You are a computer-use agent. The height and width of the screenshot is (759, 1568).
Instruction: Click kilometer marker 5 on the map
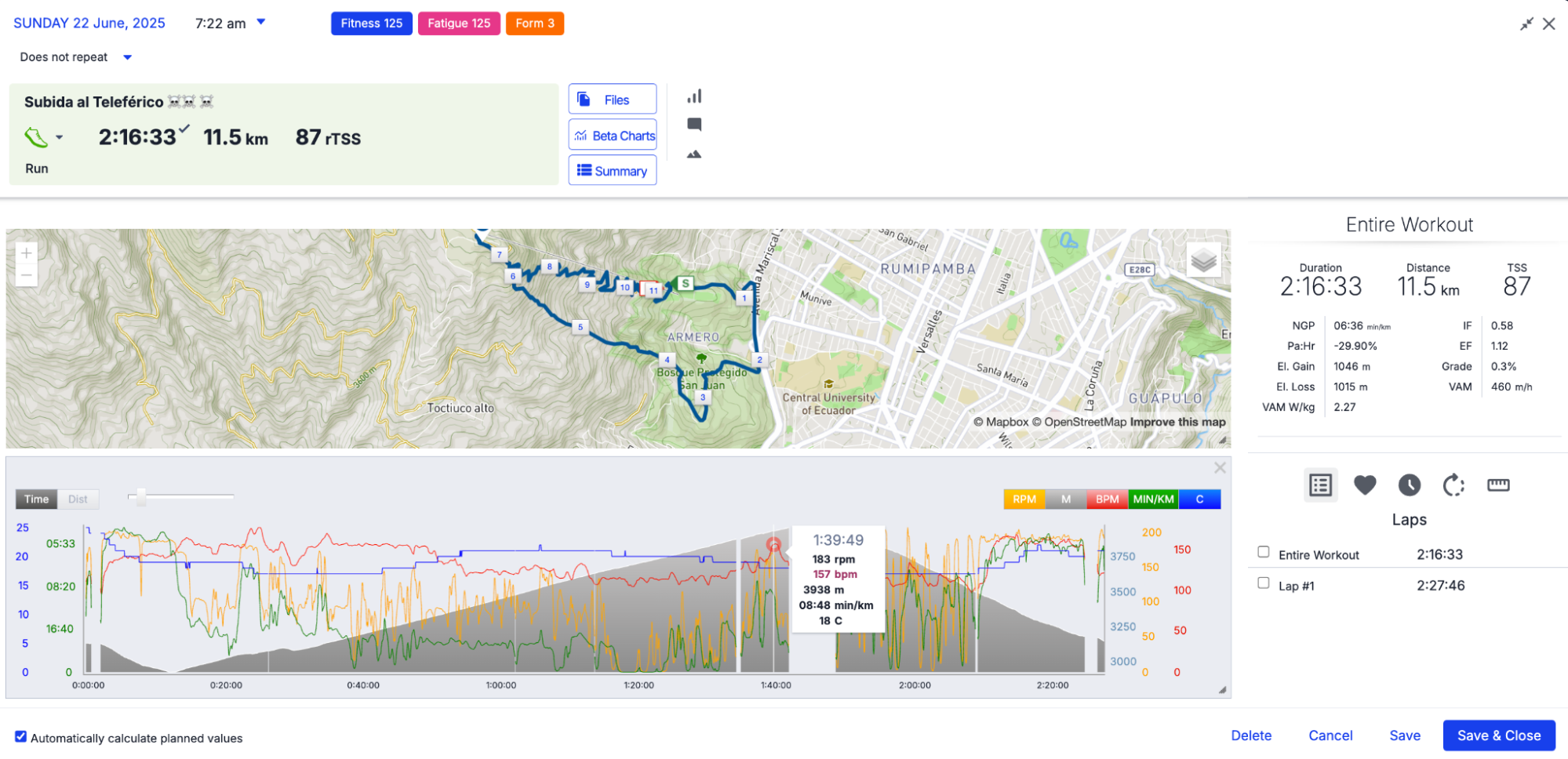[x=580, y=327]
